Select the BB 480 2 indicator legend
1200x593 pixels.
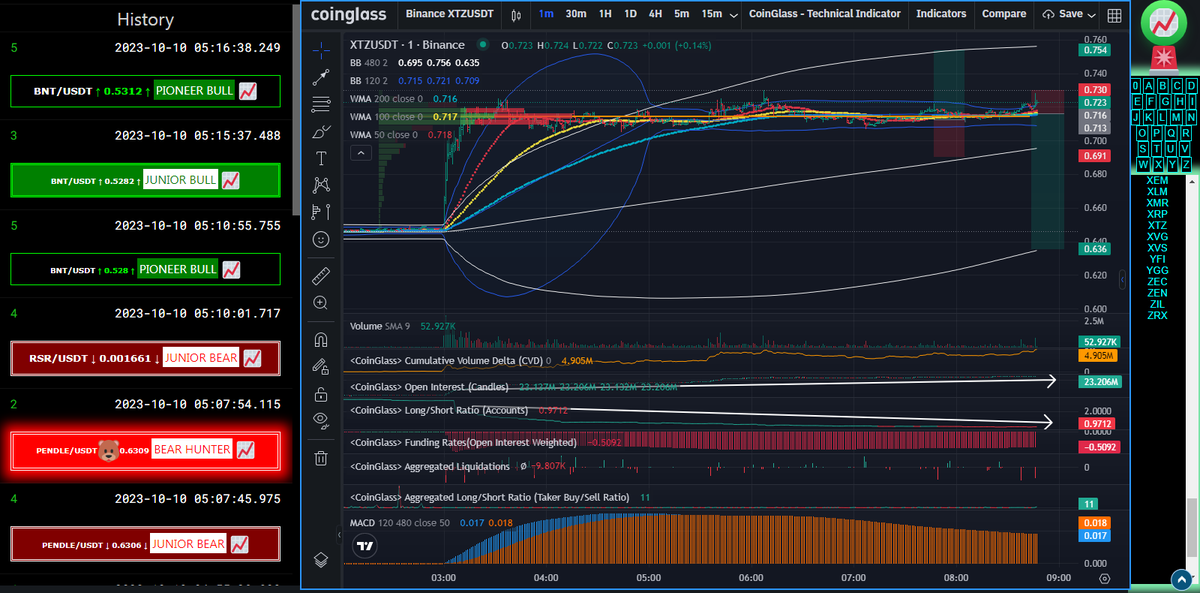click(x=371, y=62)
